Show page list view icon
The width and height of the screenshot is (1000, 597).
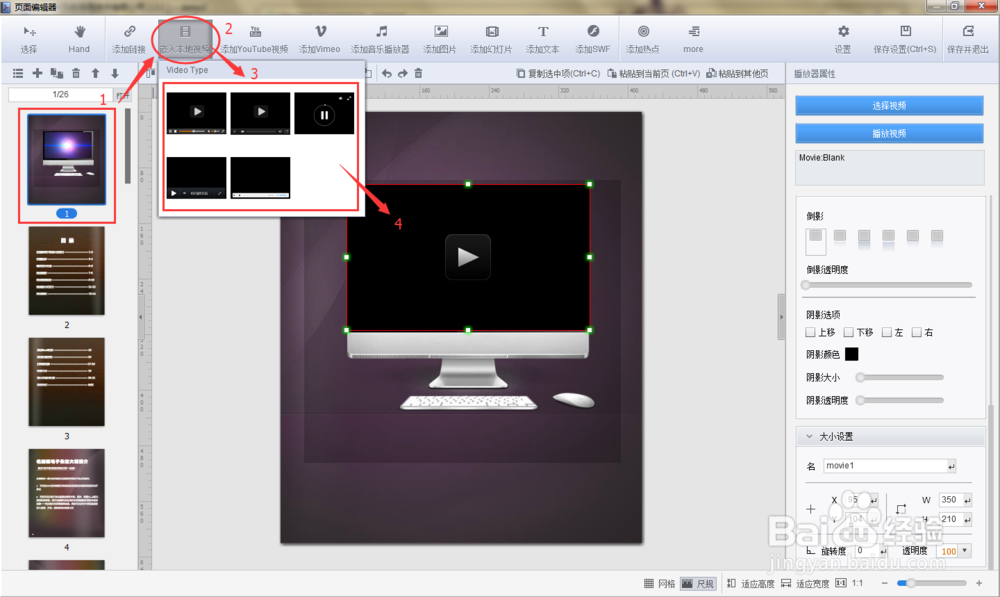pos(18,73)
